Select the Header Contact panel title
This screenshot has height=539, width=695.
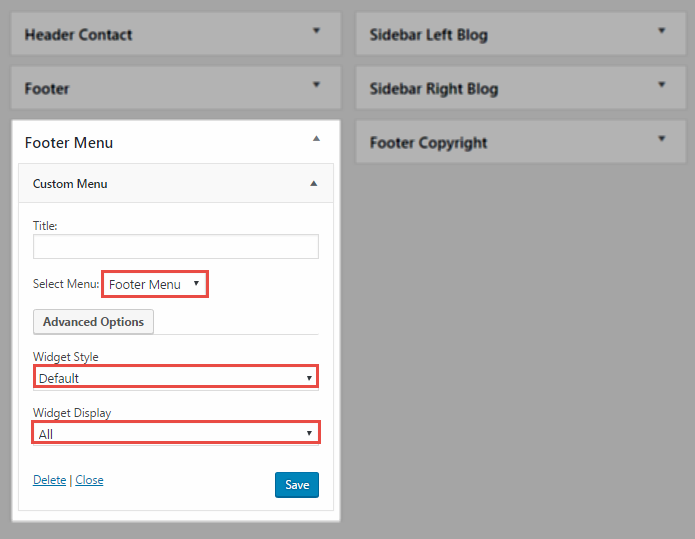78,35
